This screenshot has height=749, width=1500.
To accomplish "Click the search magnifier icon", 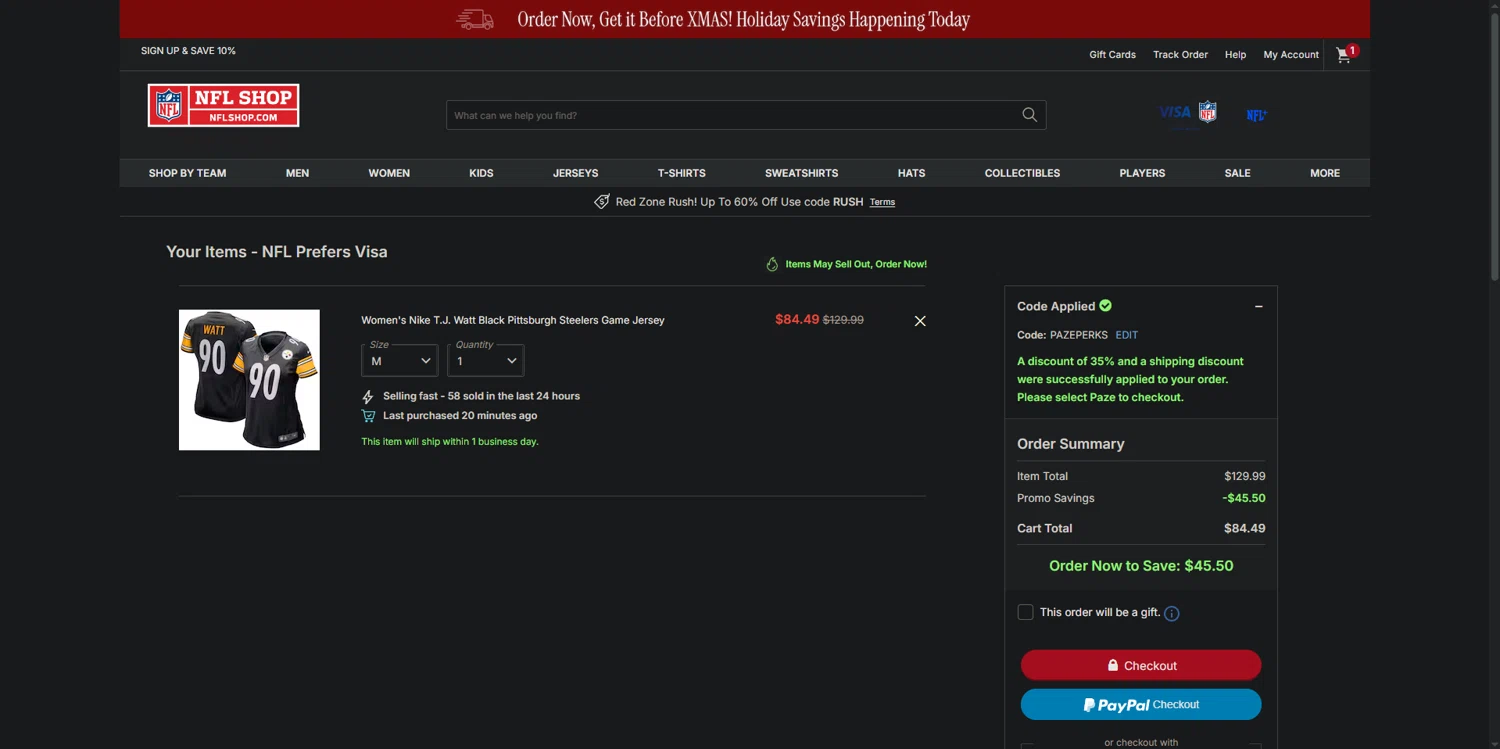I will (1029, 115).
